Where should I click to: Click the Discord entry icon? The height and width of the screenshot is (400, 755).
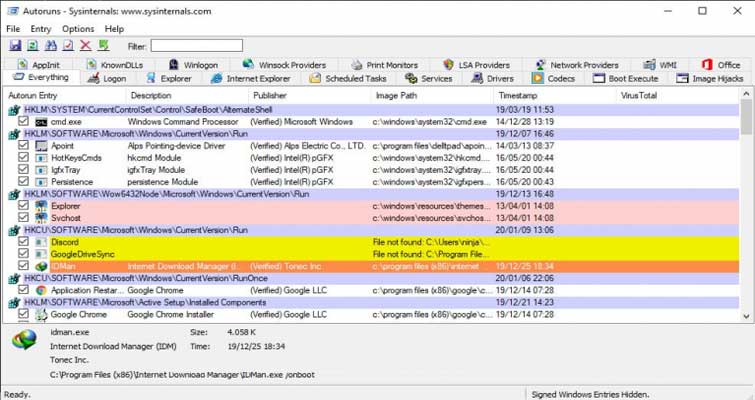tap(41, 242)
